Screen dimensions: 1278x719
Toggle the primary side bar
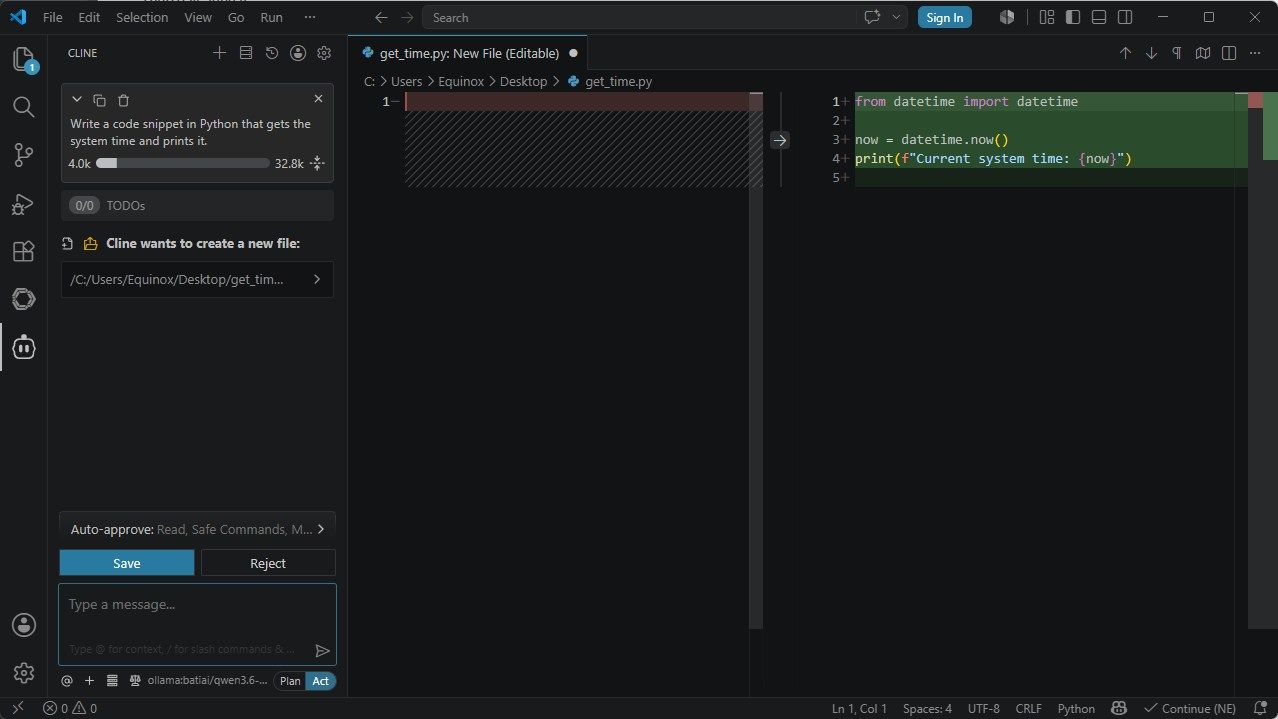[1073, 17]
